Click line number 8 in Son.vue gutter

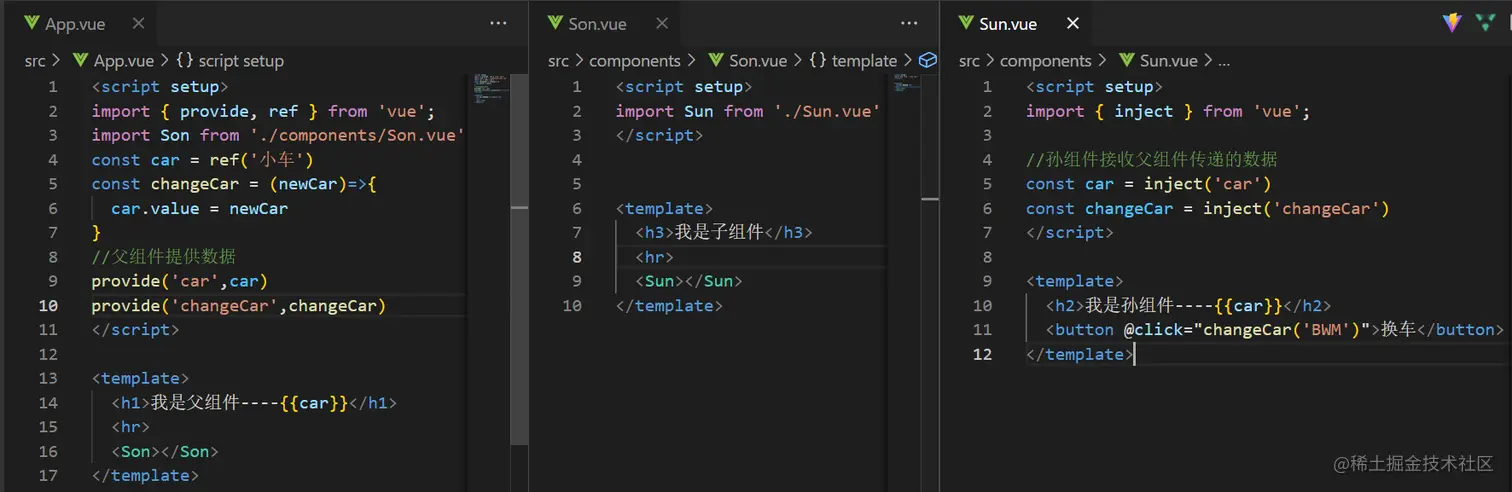[x=576, y=257]
